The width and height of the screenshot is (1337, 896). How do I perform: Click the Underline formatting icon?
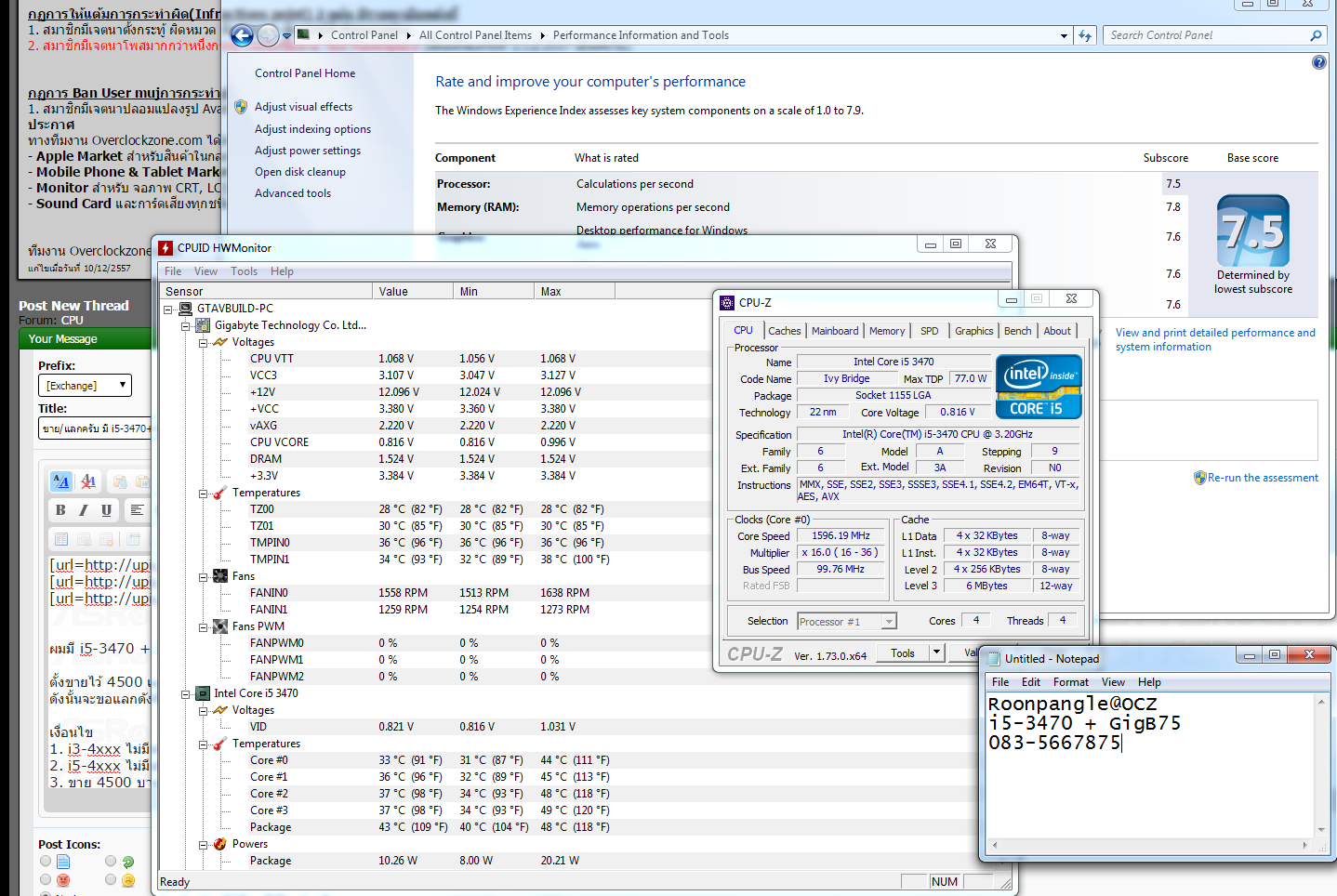coord(106,510)
